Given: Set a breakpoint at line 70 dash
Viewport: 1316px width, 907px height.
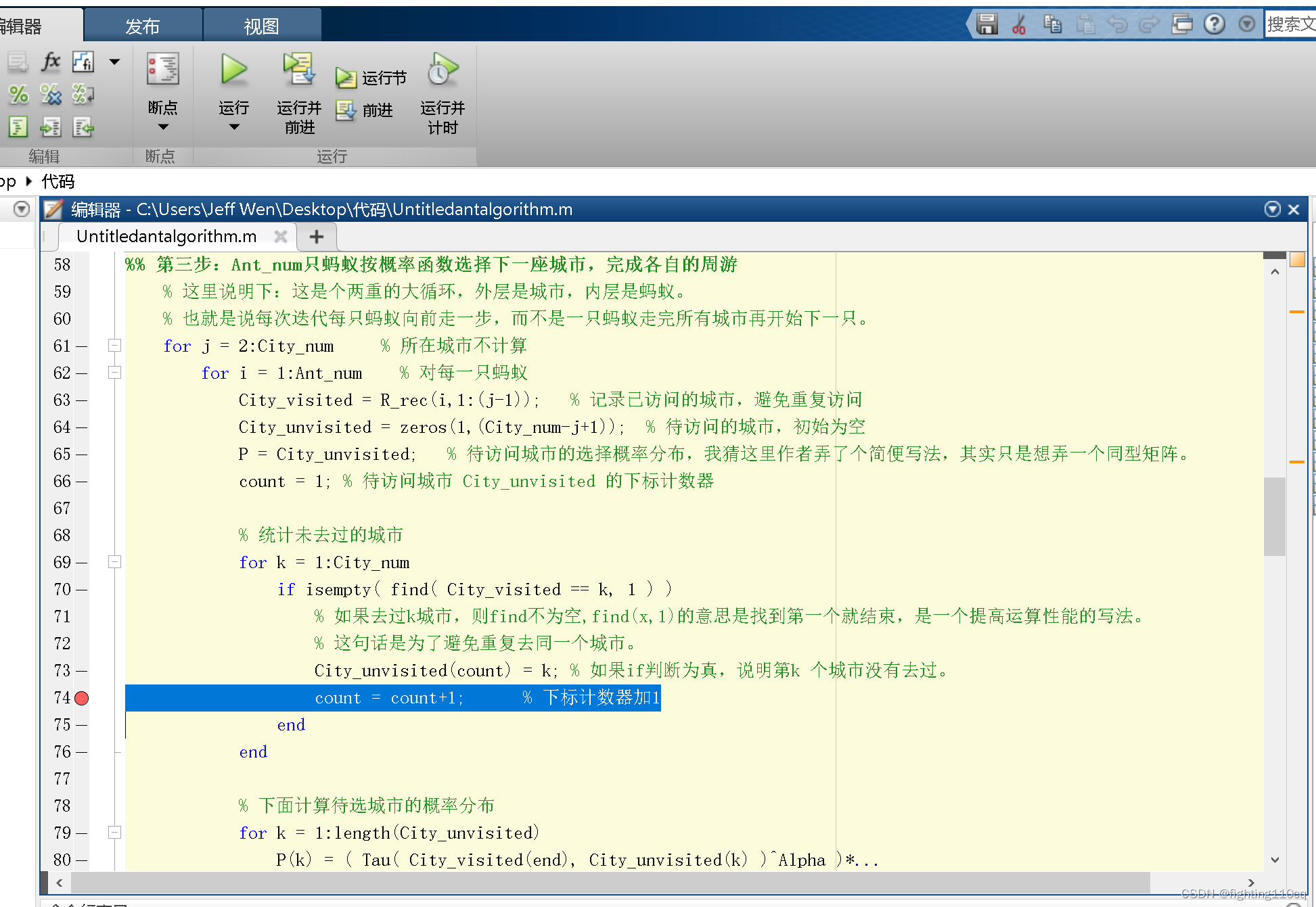Looking at the screenshot, I should (81, 590).
